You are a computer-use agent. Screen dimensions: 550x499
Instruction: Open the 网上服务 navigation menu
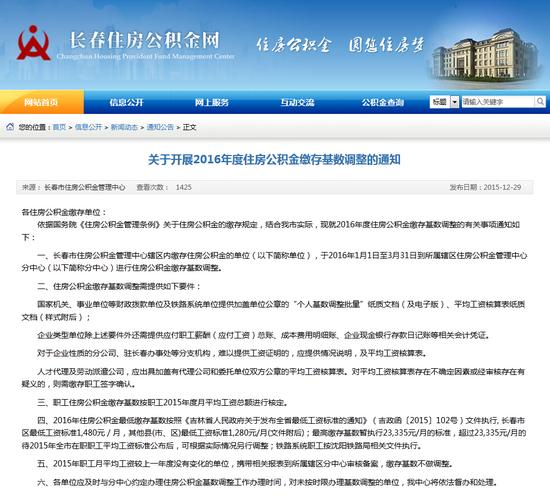click(212, 102)
